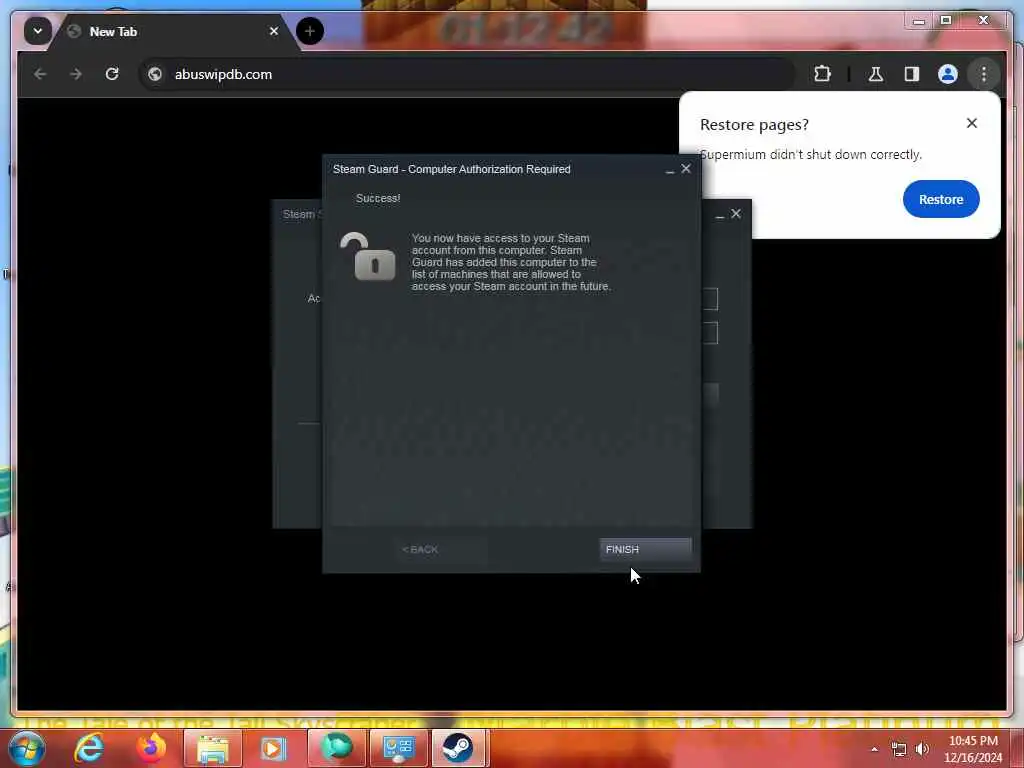Click "Supermium didn't shut down correctly." message

pos(810,155)
